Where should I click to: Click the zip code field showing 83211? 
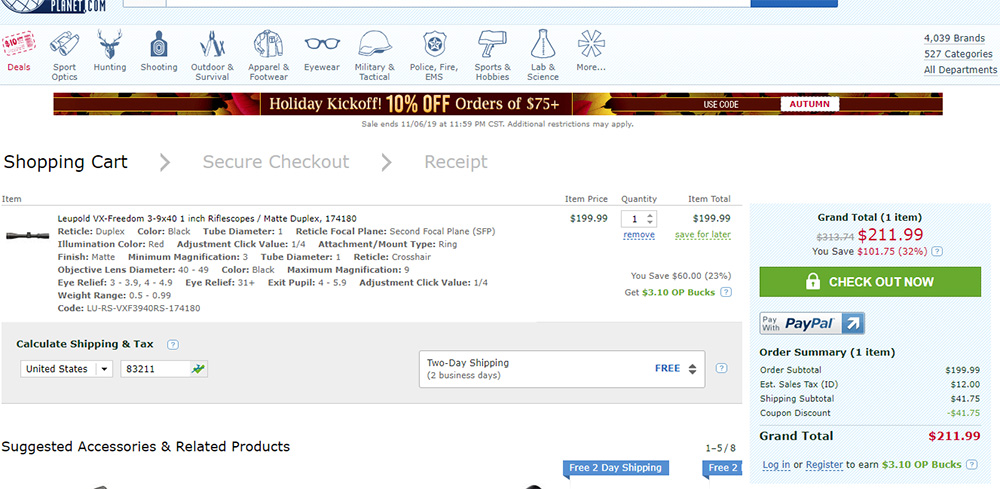pyautogui.click(x=164, y=369)
